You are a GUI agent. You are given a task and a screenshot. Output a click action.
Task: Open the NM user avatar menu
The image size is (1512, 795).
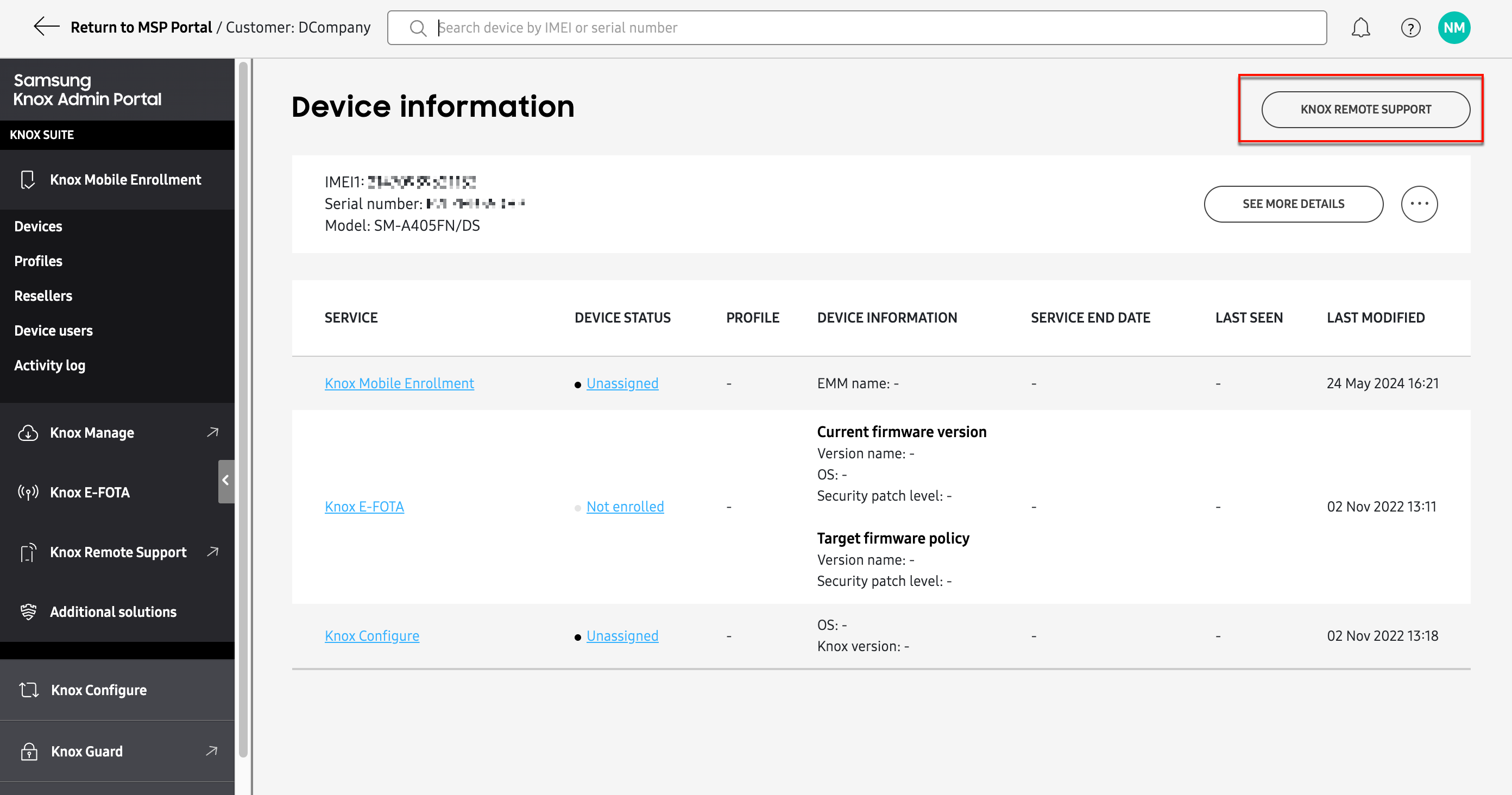pos(1453,28)
